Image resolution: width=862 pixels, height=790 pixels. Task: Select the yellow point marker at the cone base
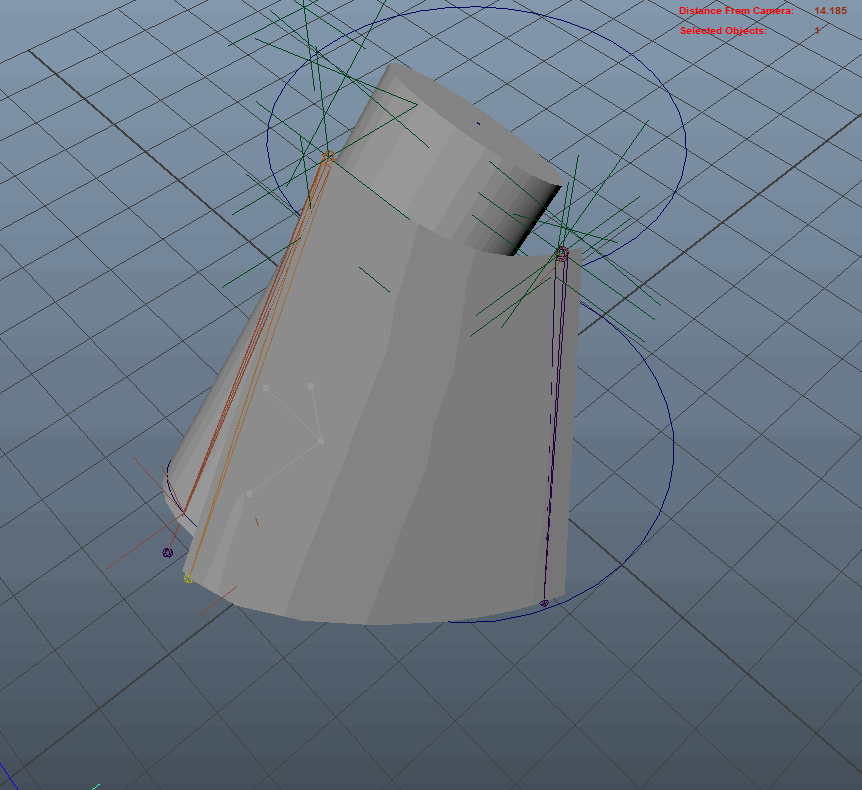(188, 578)
